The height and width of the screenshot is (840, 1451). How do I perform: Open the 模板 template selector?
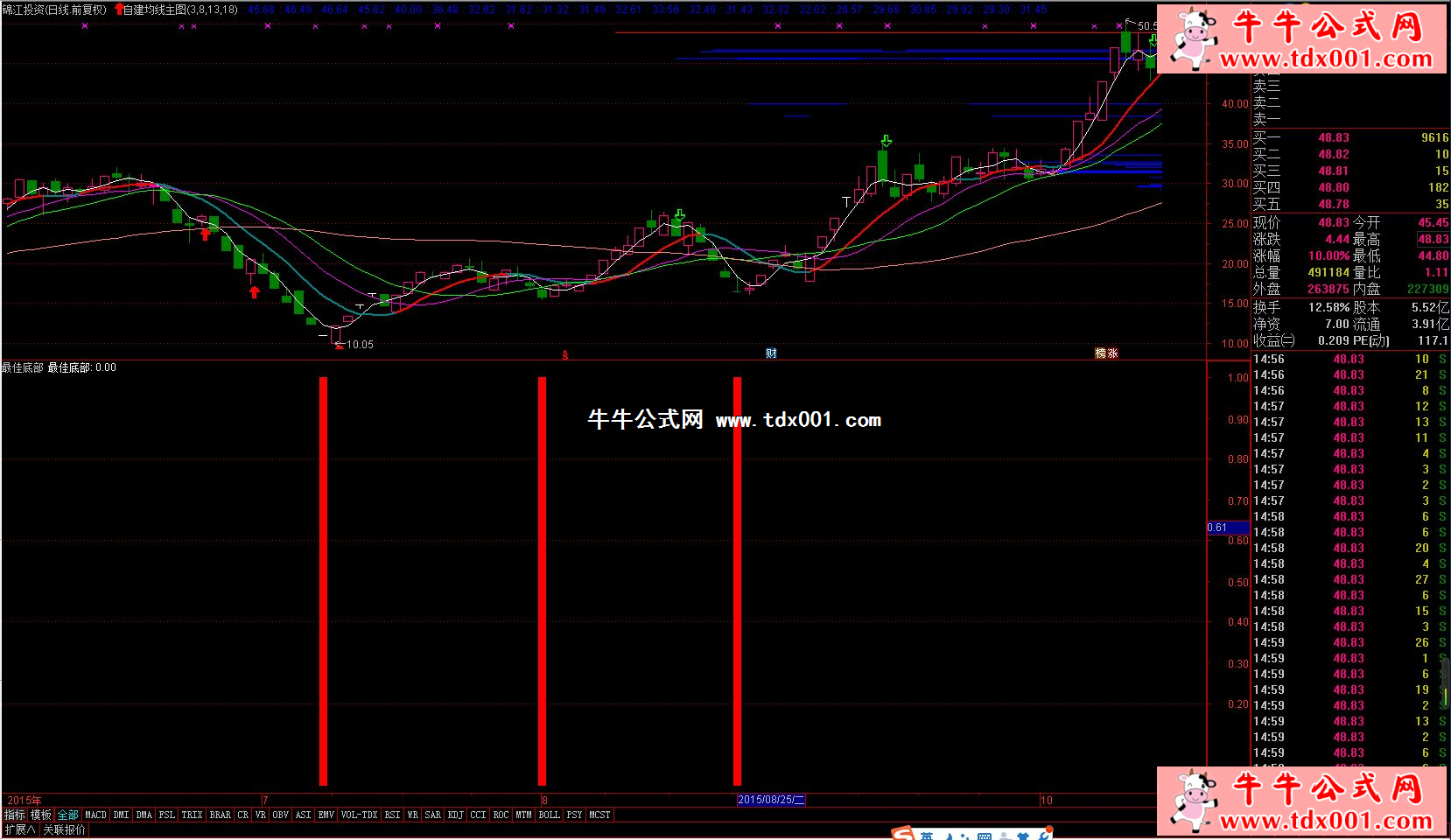[41, 815]
